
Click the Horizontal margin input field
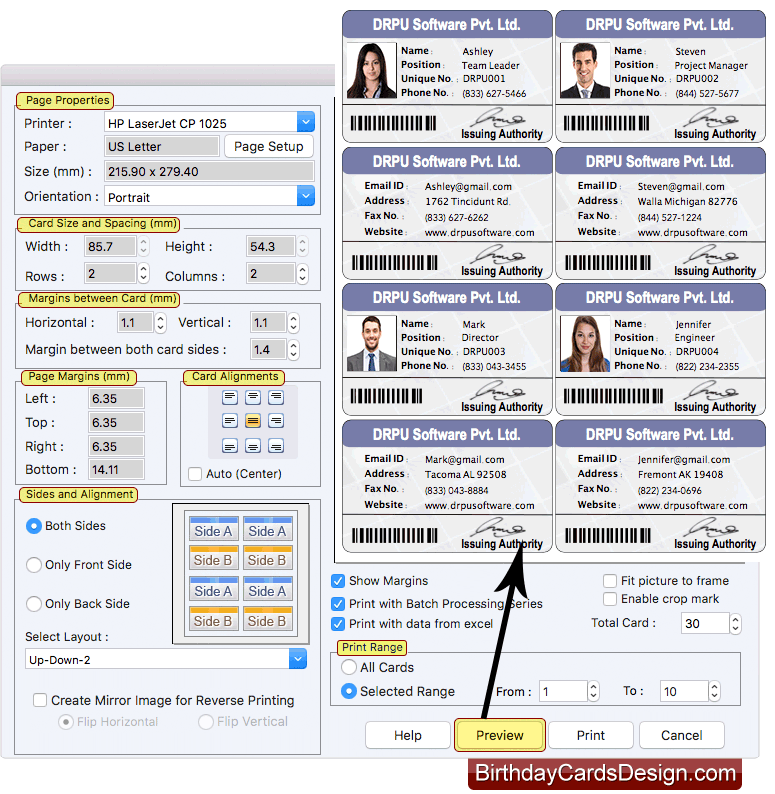pyautogui.click(x=135, y=323)
